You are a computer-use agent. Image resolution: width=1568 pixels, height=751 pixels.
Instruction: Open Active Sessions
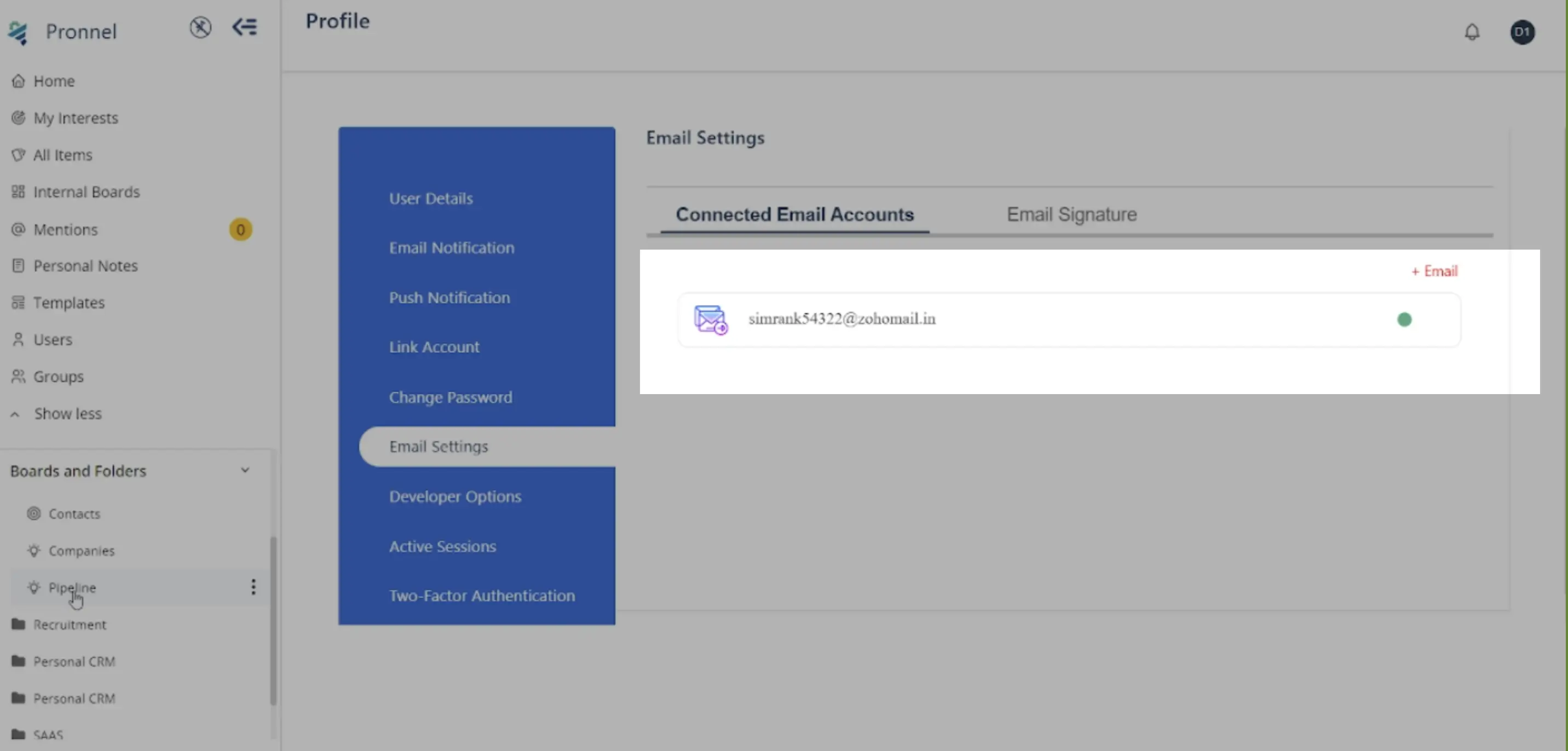442,546
